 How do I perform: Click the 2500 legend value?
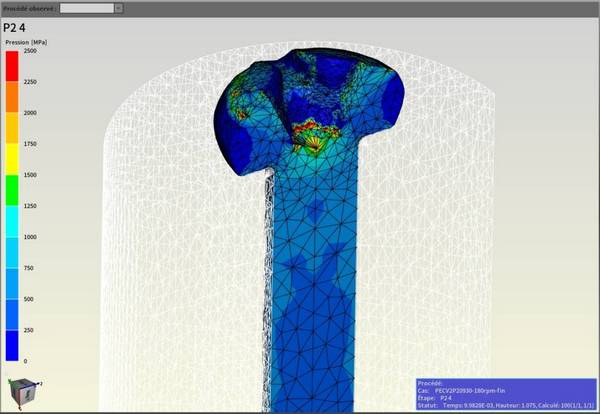[30, 51]
